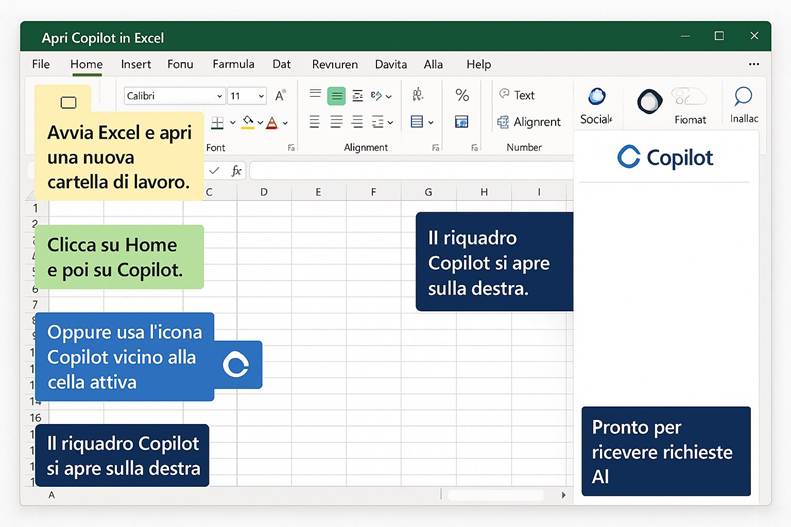Click the merge cells table icon

tap(417, 122)
